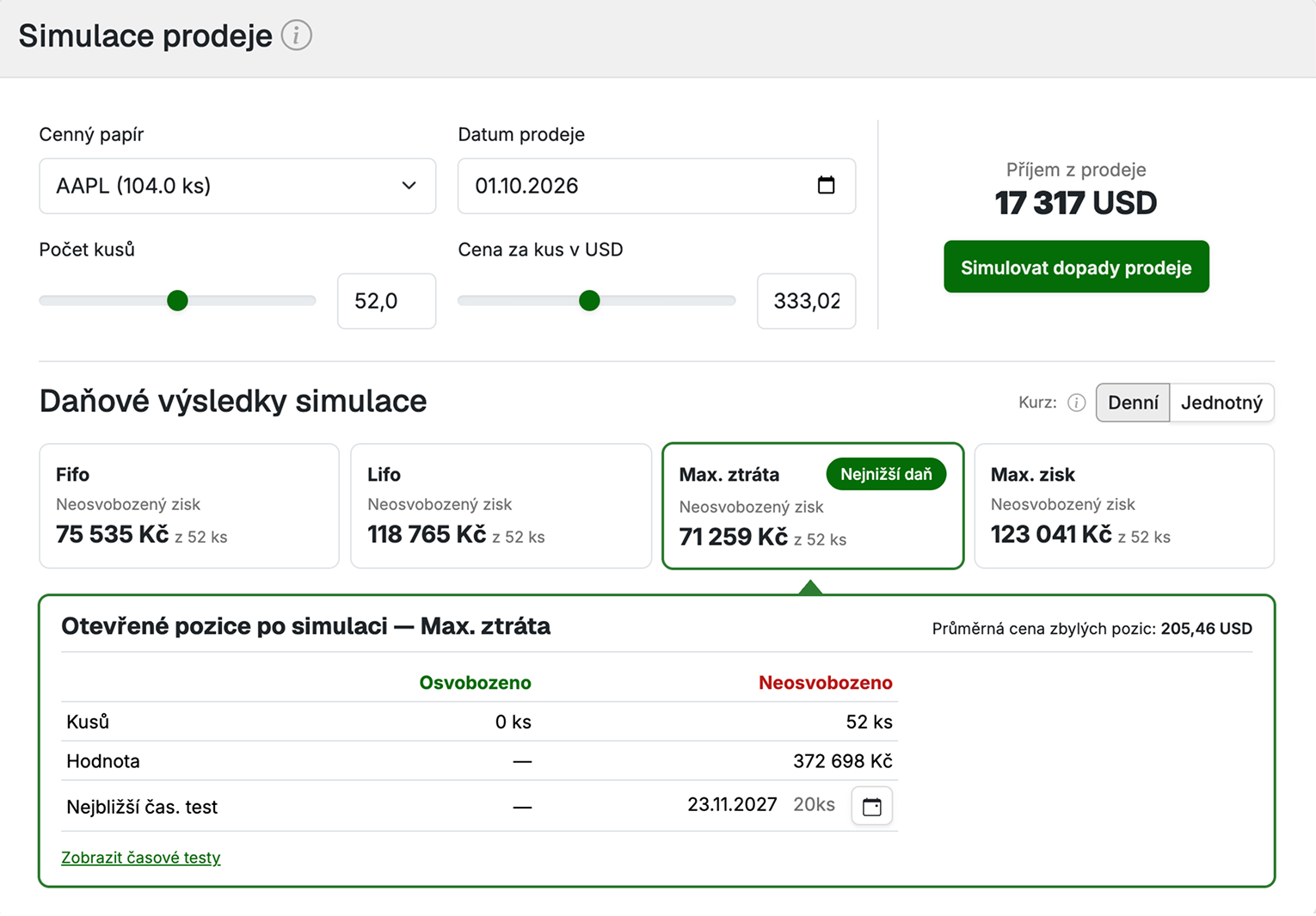Viewport: 1316px width, 916px height.
Task: Switch exchange rate to Jednotný
Action: tap(1221, 403)
